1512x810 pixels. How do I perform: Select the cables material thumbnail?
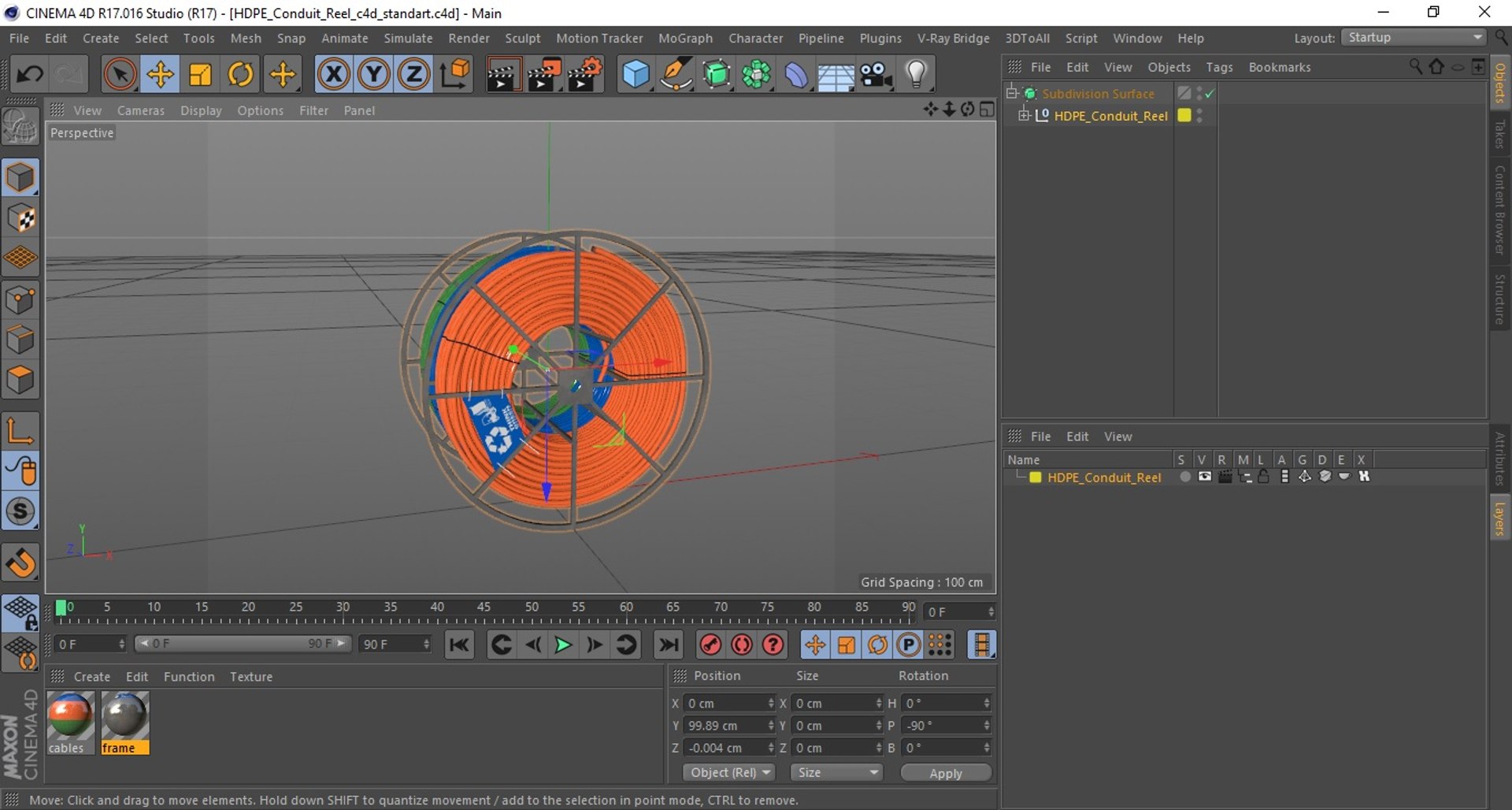pyautogui.click(x=70, y=715)
